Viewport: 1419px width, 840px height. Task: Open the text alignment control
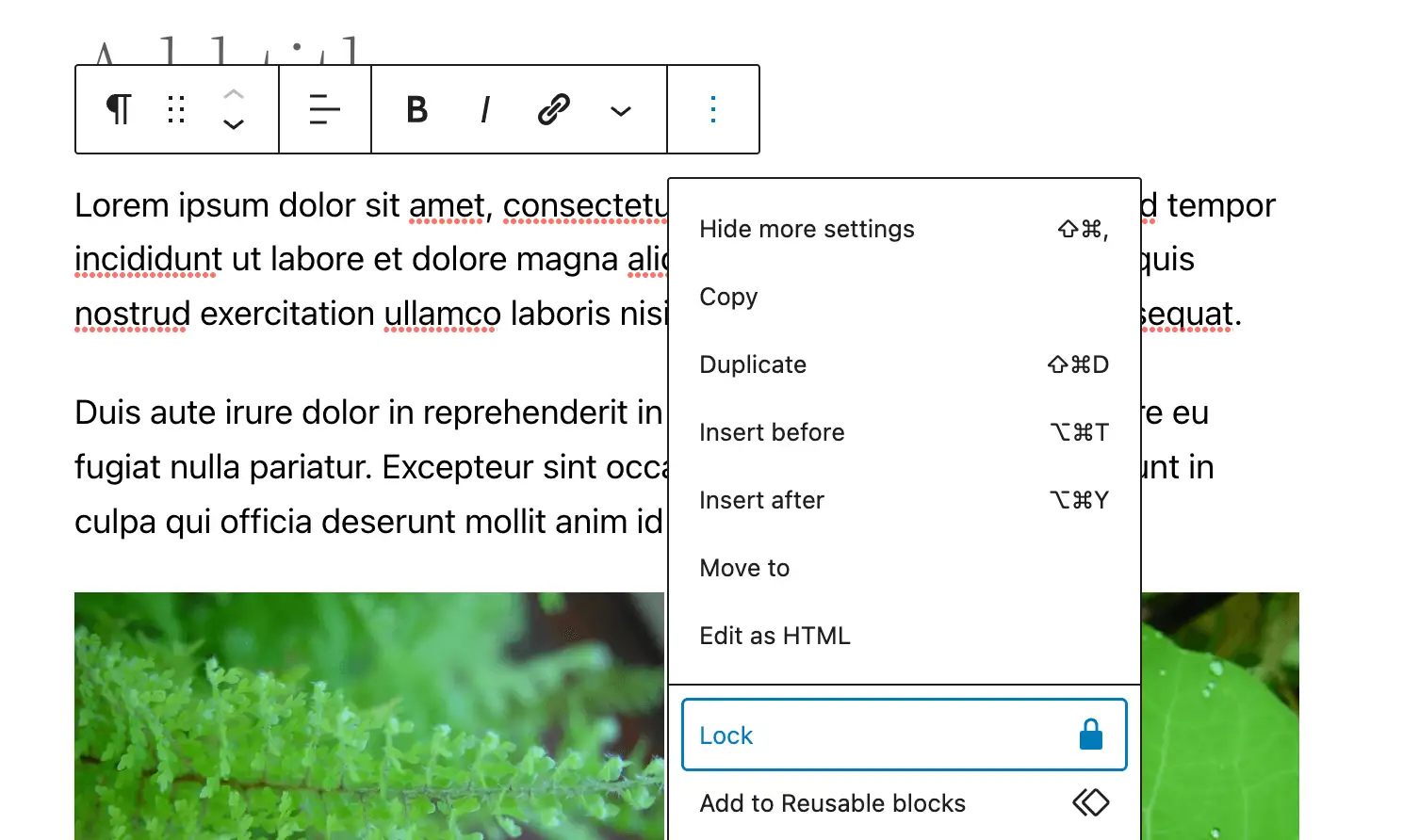pos(325,109)
